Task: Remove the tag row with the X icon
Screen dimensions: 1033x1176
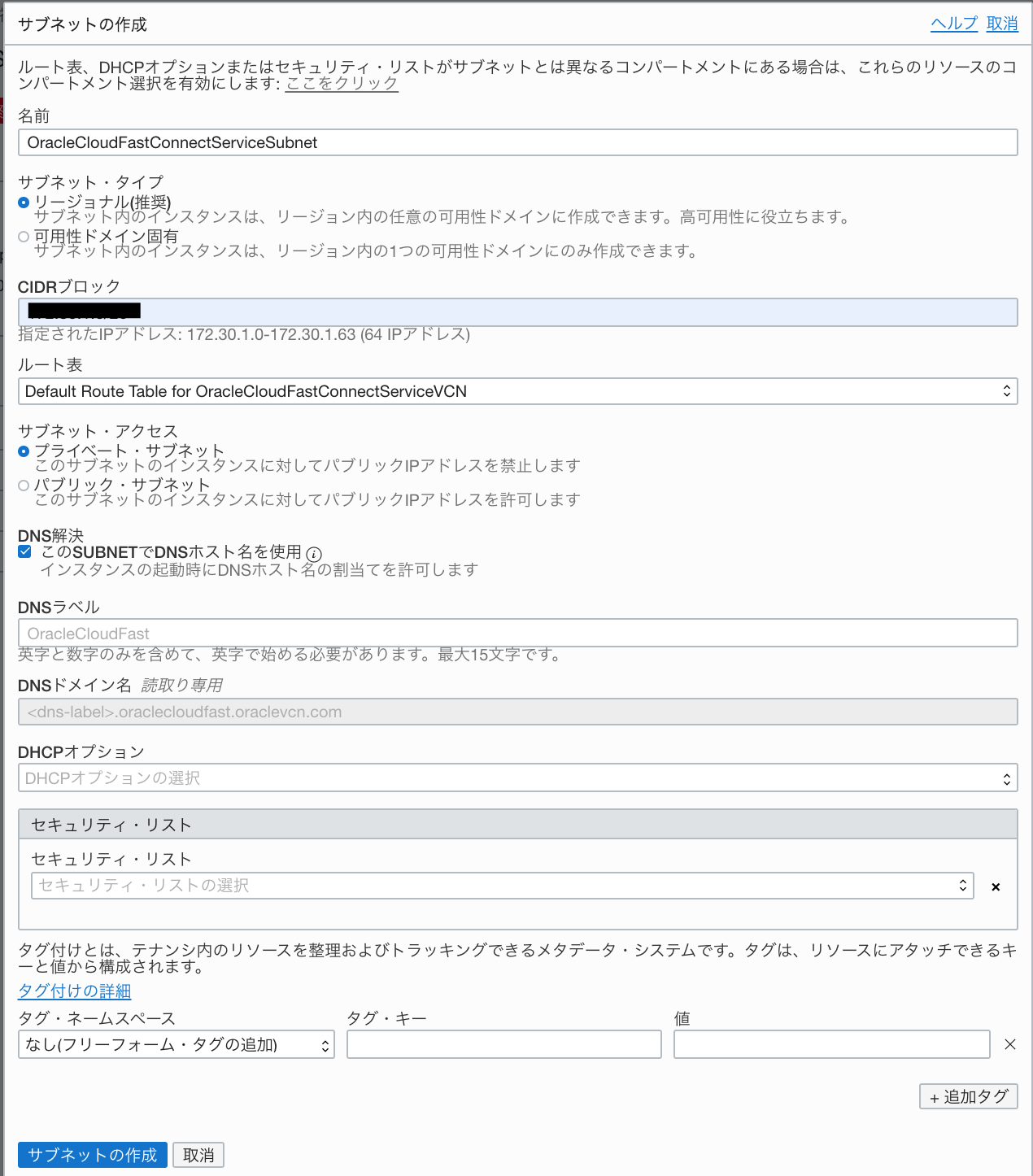Action: pyautogui.click(x=1010, y=1044)
